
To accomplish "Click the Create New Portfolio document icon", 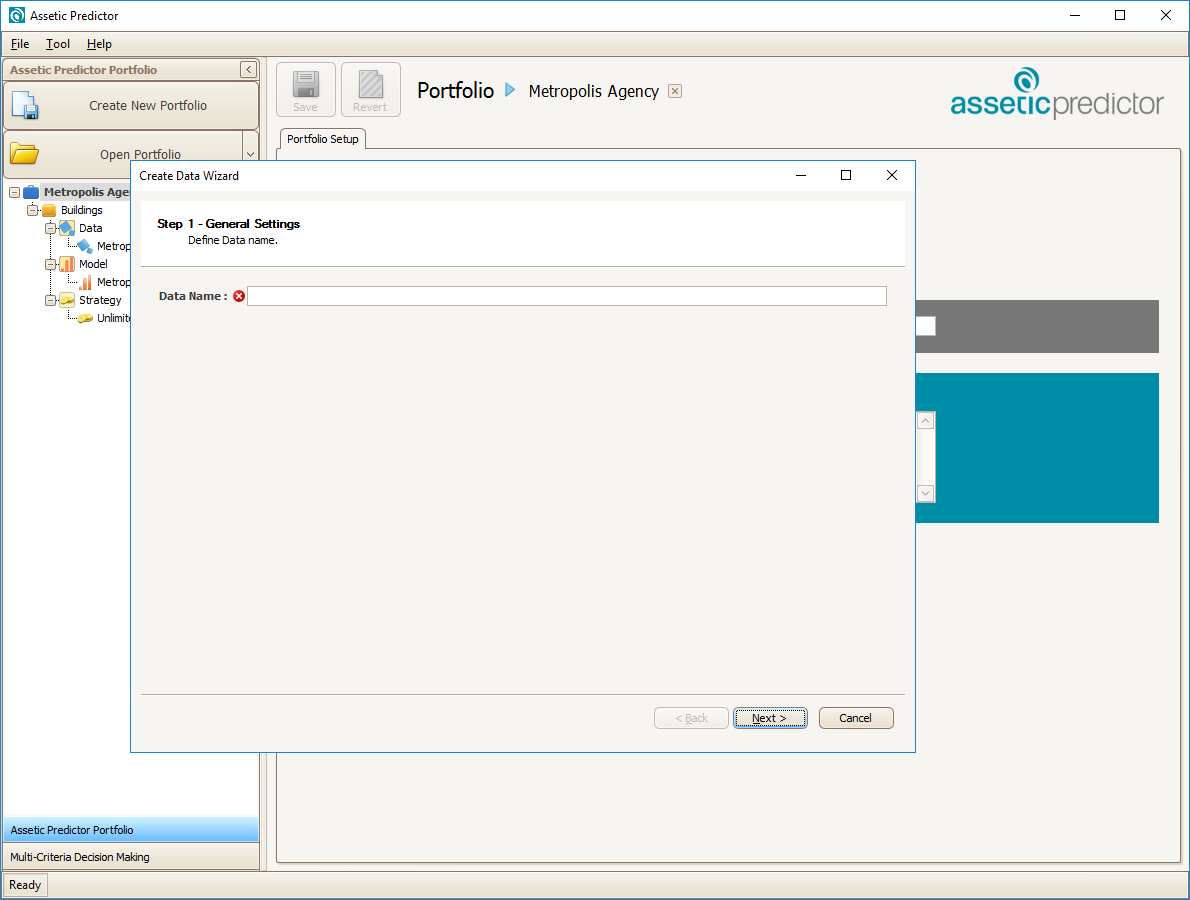I will [24, 105].
